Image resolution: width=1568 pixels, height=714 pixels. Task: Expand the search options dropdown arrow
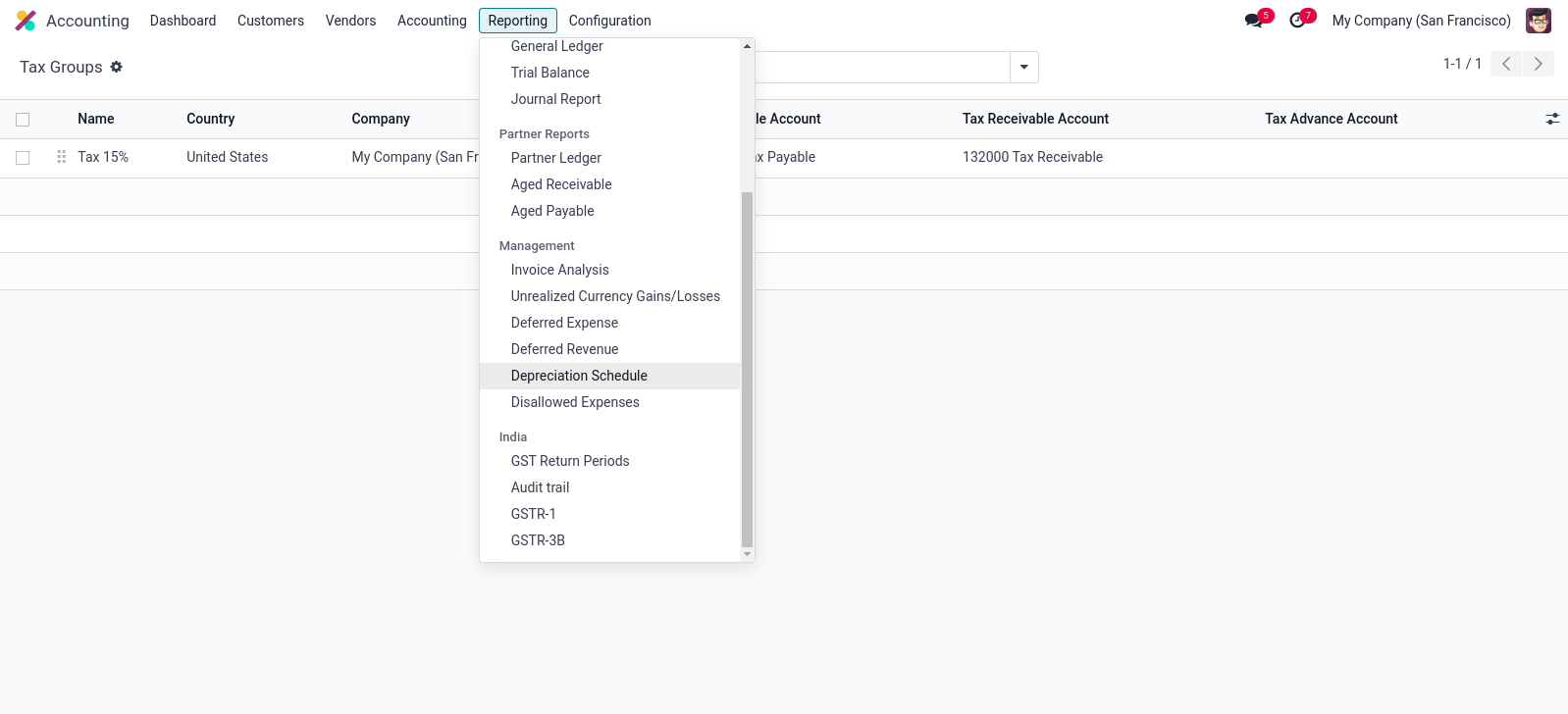1023,68
